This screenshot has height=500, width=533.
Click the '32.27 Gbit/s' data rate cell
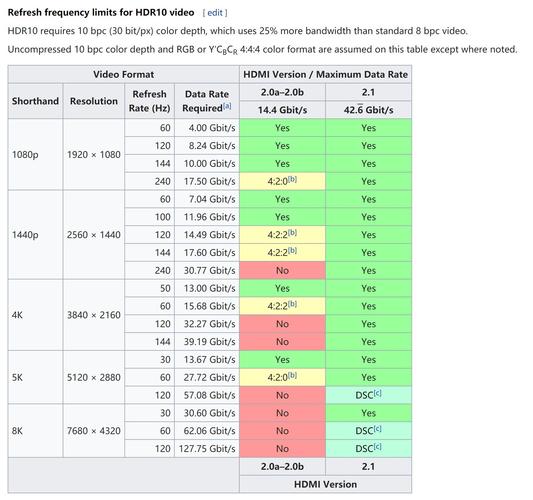(207, 324)
